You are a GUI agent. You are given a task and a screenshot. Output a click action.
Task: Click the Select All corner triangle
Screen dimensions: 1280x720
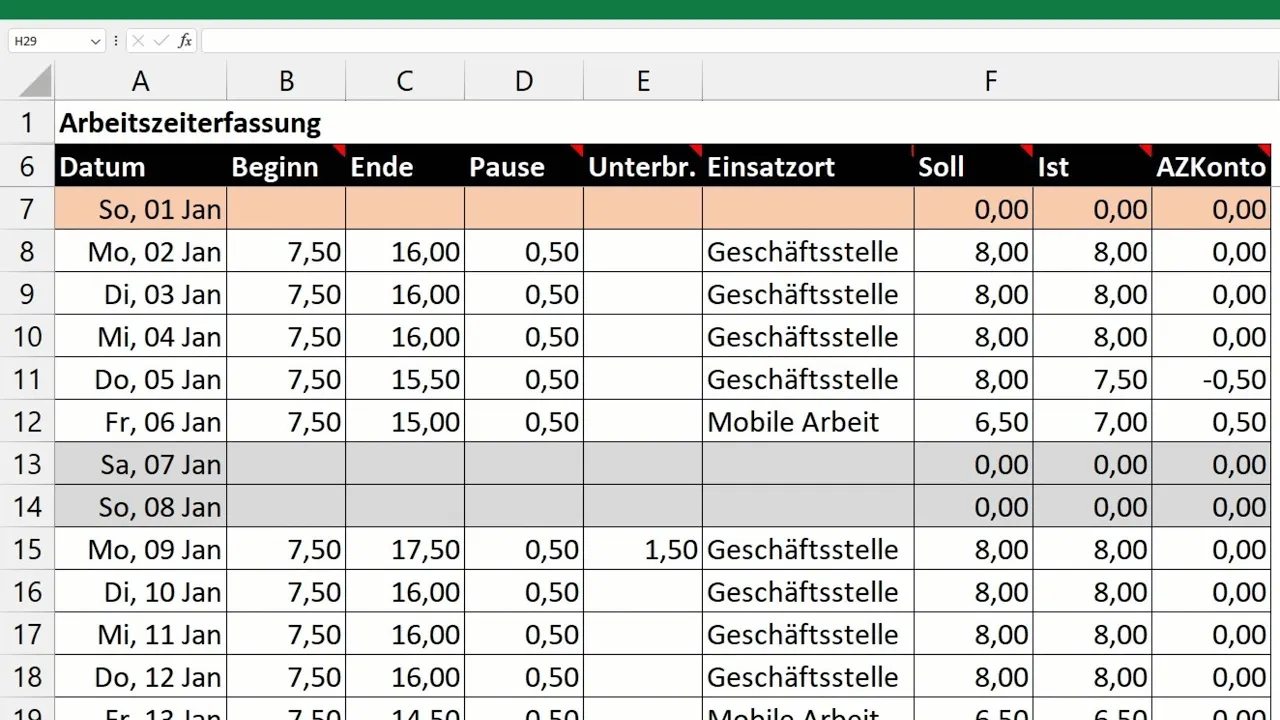click(35, 81)
